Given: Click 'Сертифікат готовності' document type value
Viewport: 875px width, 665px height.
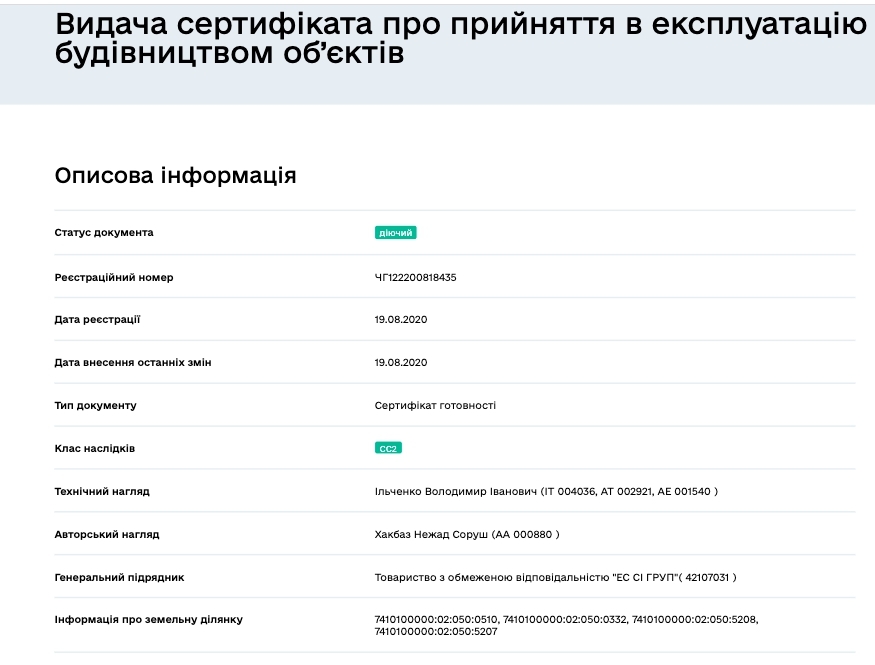Looking at the screenshot, I should click(435, 406).
